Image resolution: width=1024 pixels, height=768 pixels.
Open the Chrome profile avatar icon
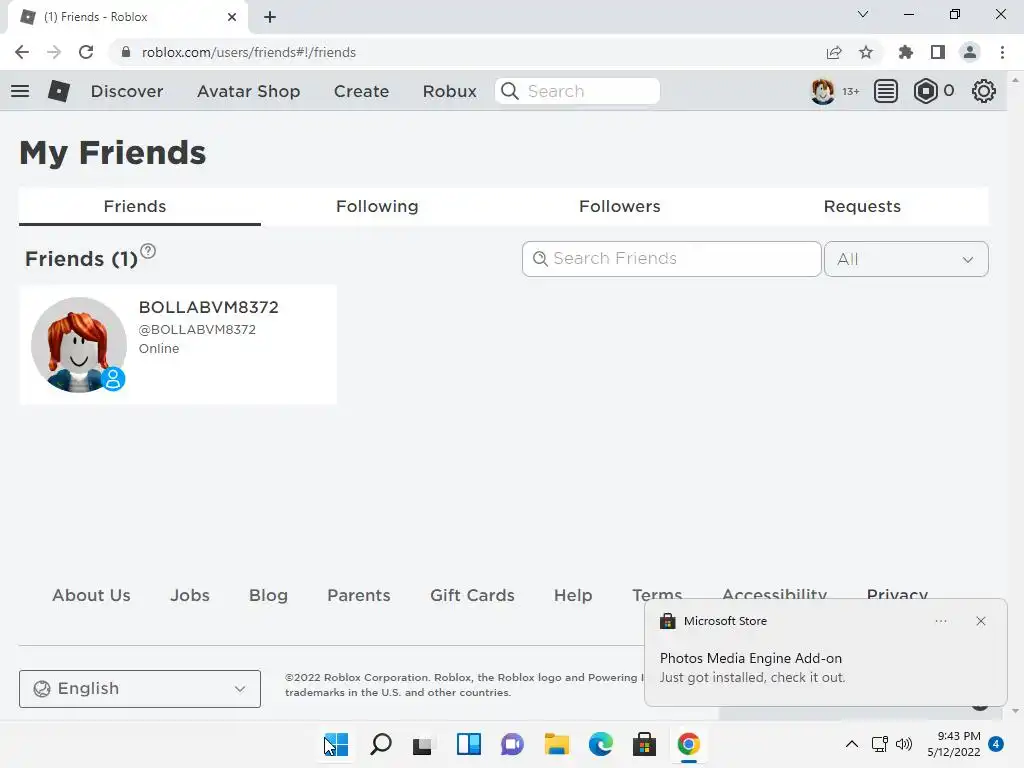(970, 52)
